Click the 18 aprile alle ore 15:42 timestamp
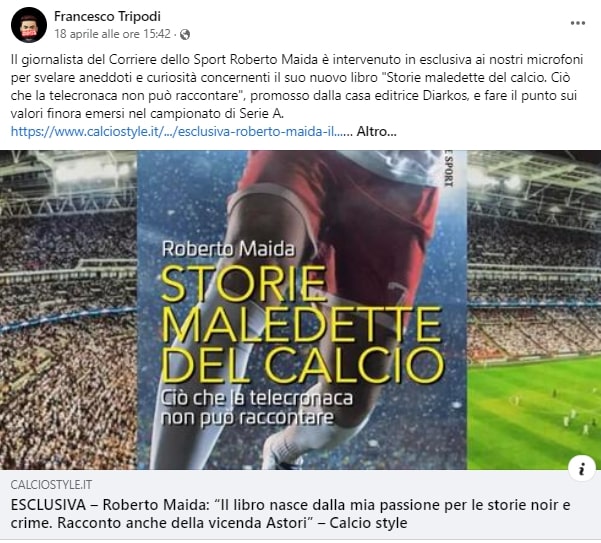This screenshot has width=601, height=543. click(x=112, y=34)
